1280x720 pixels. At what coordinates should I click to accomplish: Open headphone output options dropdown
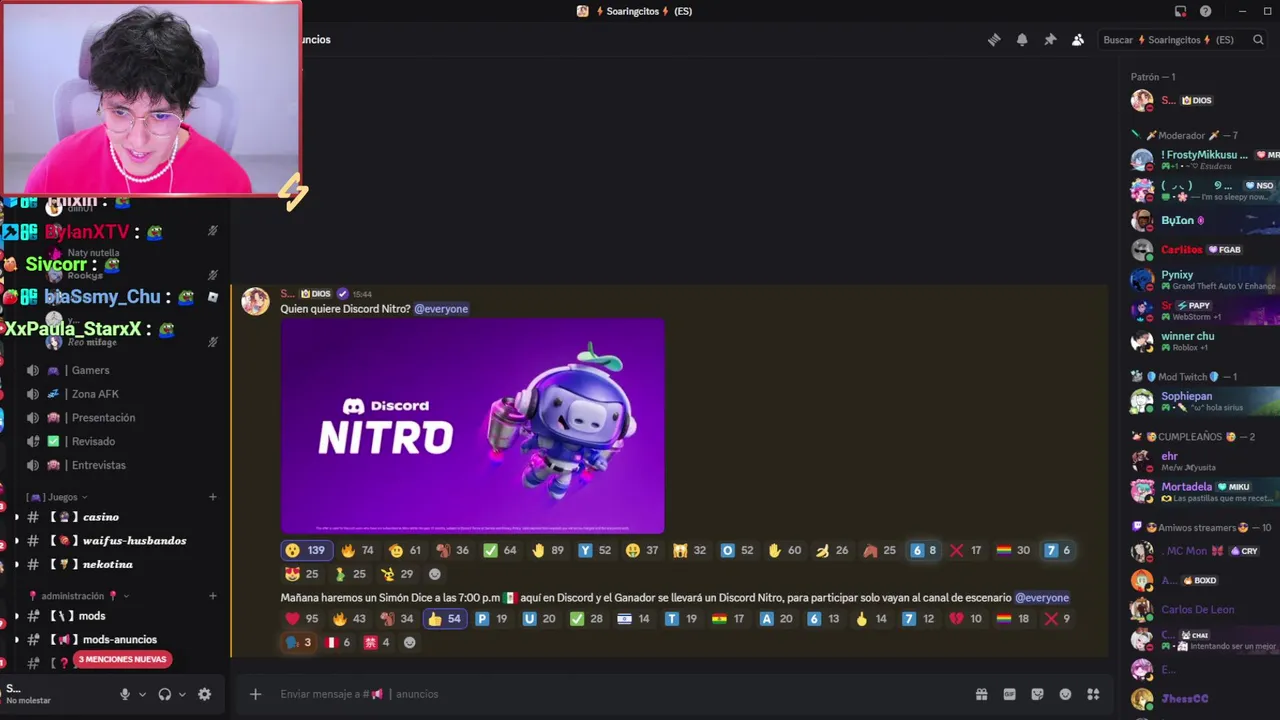point(182,694)
